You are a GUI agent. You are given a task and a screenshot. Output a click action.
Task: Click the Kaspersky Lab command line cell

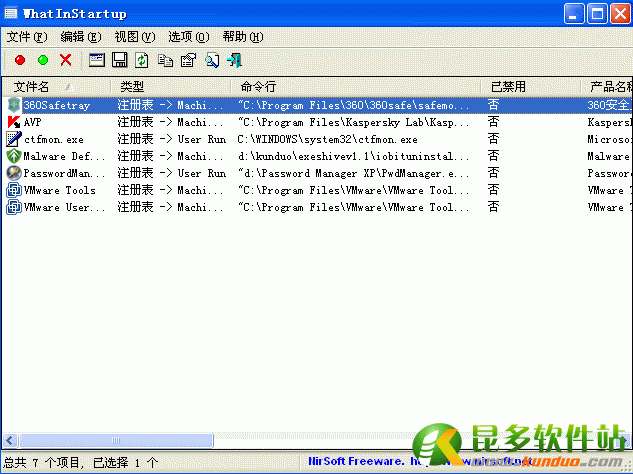click(354, 122)
